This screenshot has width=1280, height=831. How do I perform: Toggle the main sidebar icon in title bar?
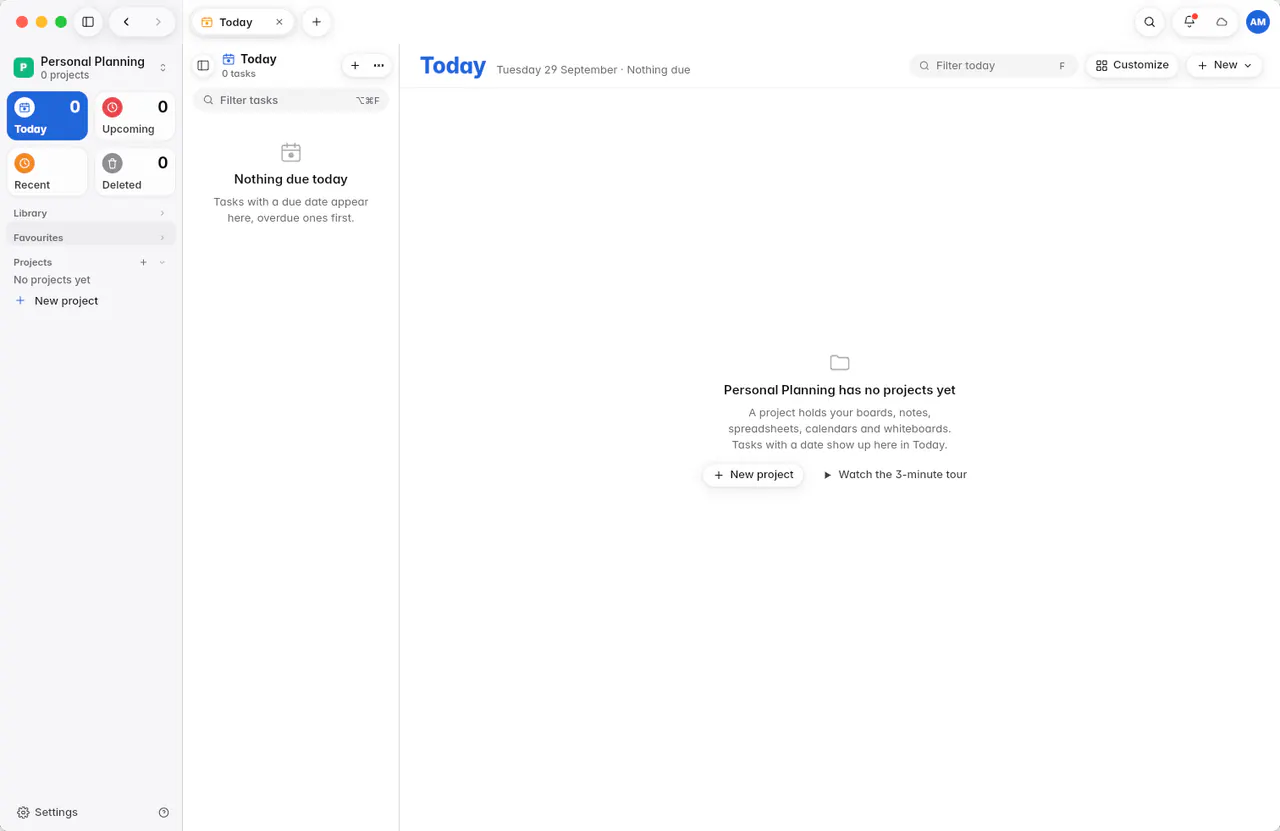[x=88, y=22]
